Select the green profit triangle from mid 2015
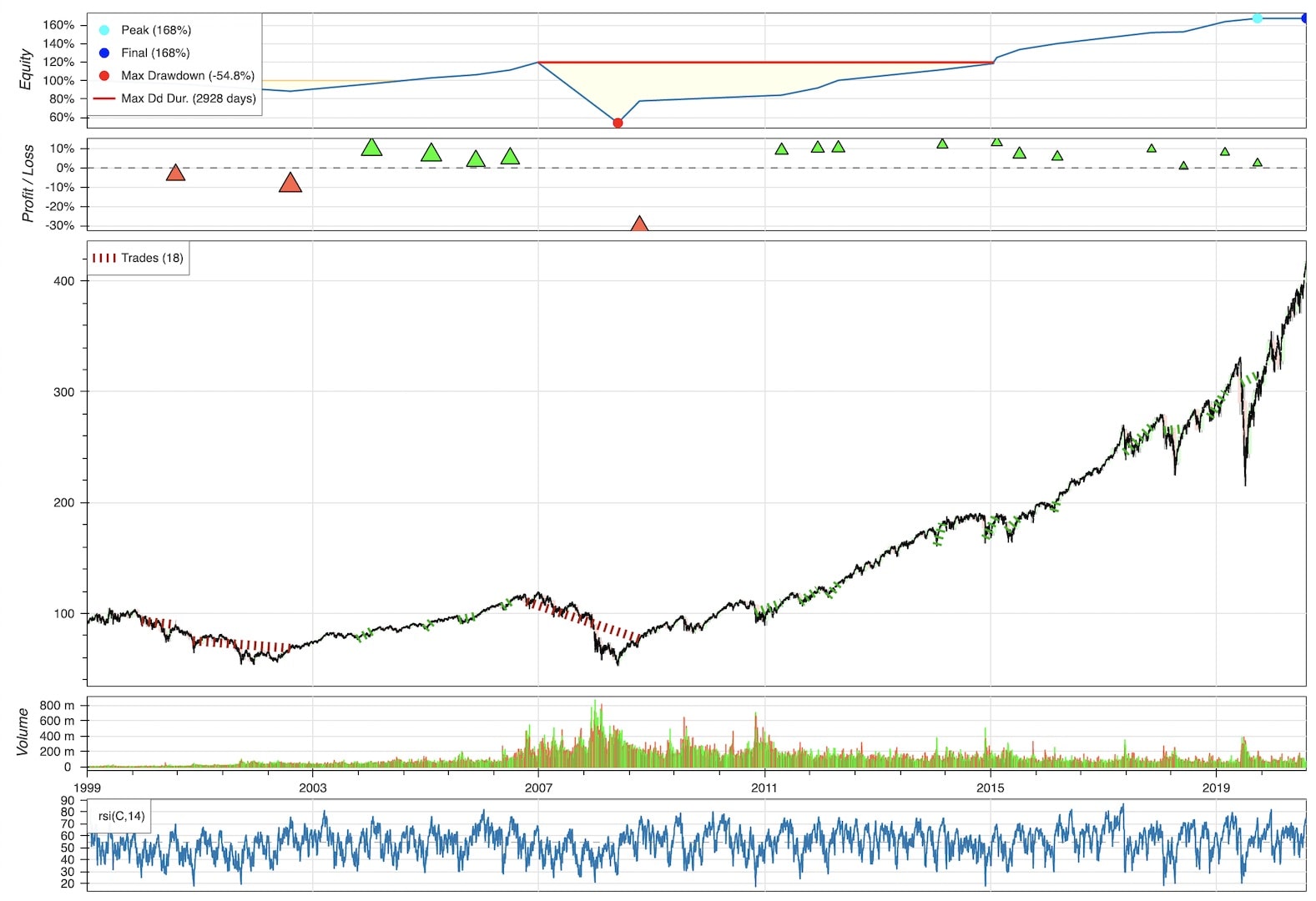 (1019, 153)
